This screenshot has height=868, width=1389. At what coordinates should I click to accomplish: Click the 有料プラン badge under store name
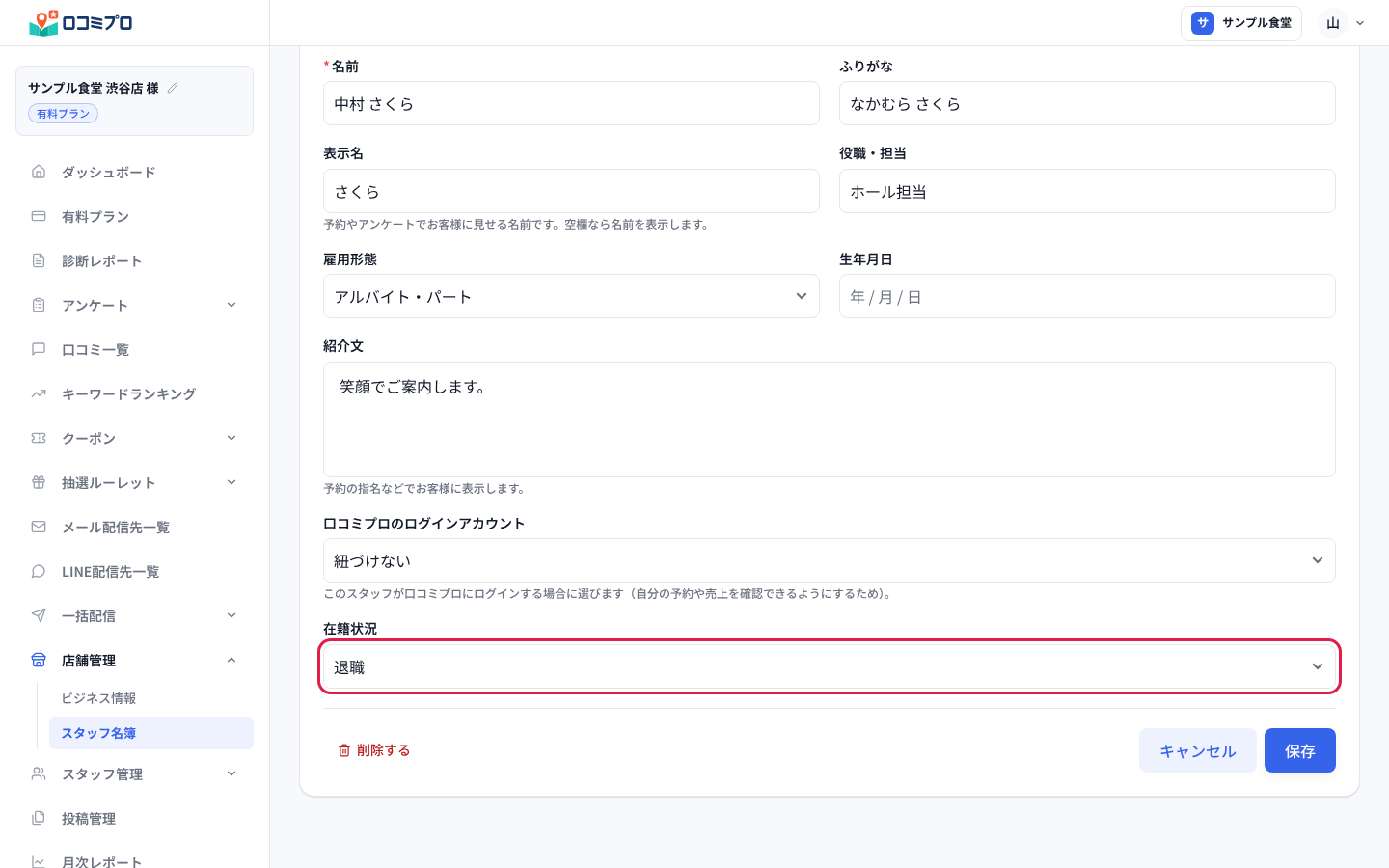tap(63, 114)
